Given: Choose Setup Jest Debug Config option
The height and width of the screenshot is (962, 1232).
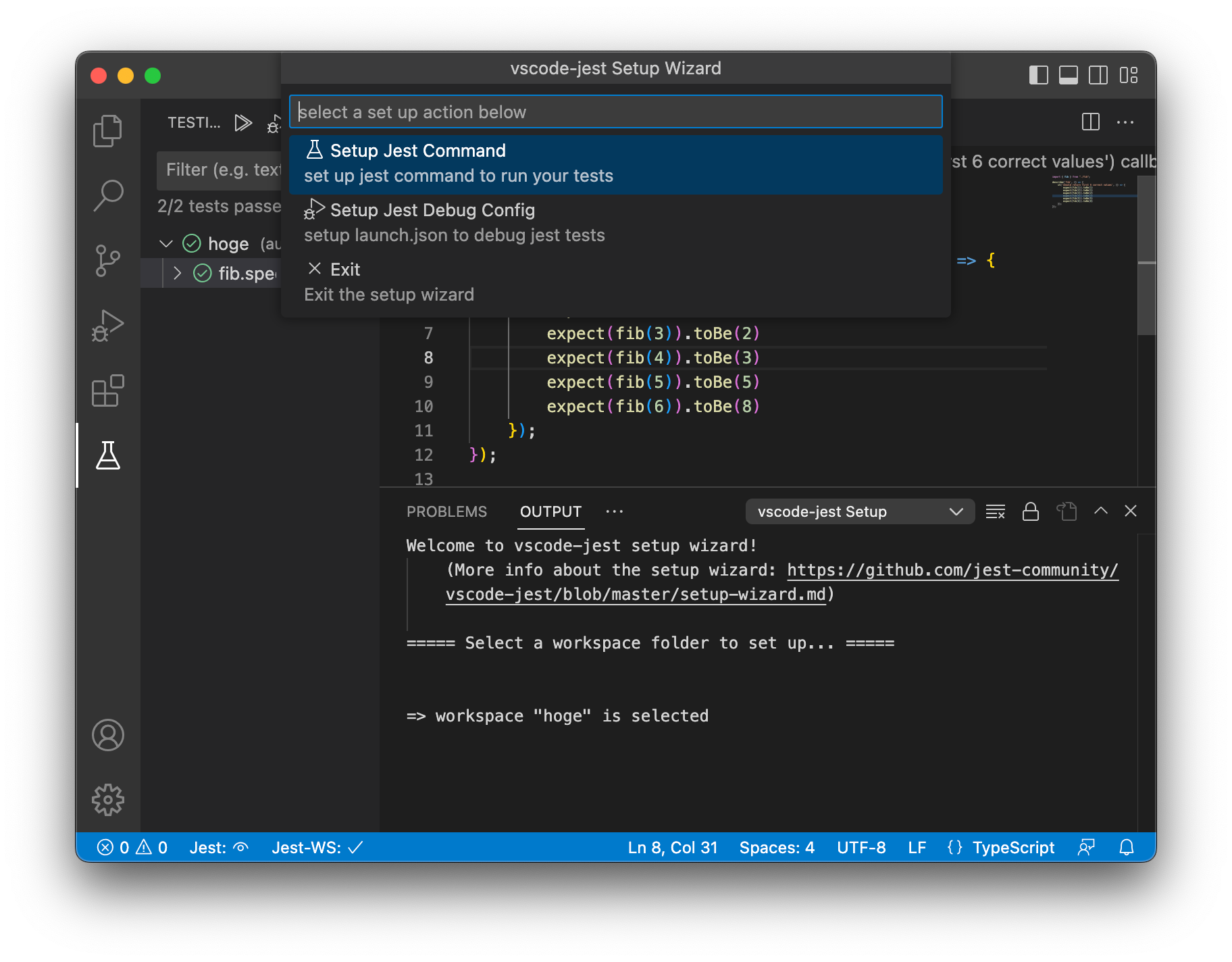Looking at the screenshot, I should tap(615, 223).
